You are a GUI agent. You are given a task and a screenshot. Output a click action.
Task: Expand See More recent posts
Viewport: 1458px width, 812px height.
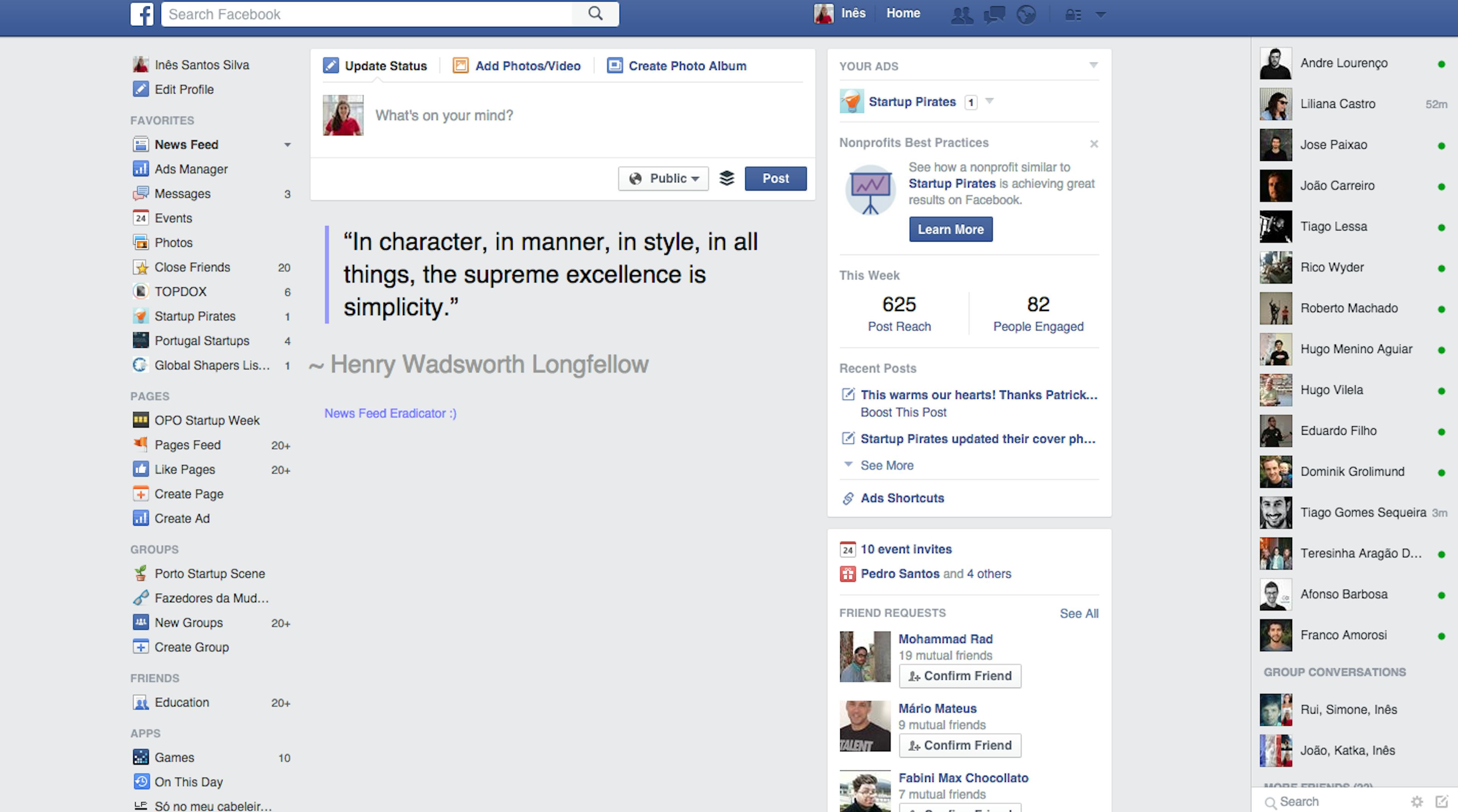click(x=886, y=465)
